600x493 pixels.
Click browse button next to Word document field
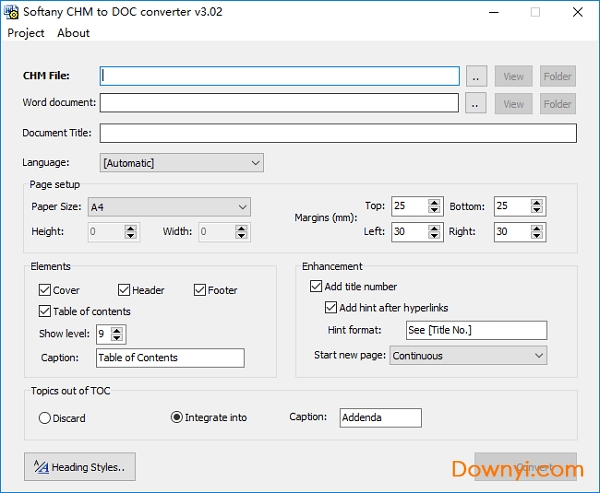point(477,103)
